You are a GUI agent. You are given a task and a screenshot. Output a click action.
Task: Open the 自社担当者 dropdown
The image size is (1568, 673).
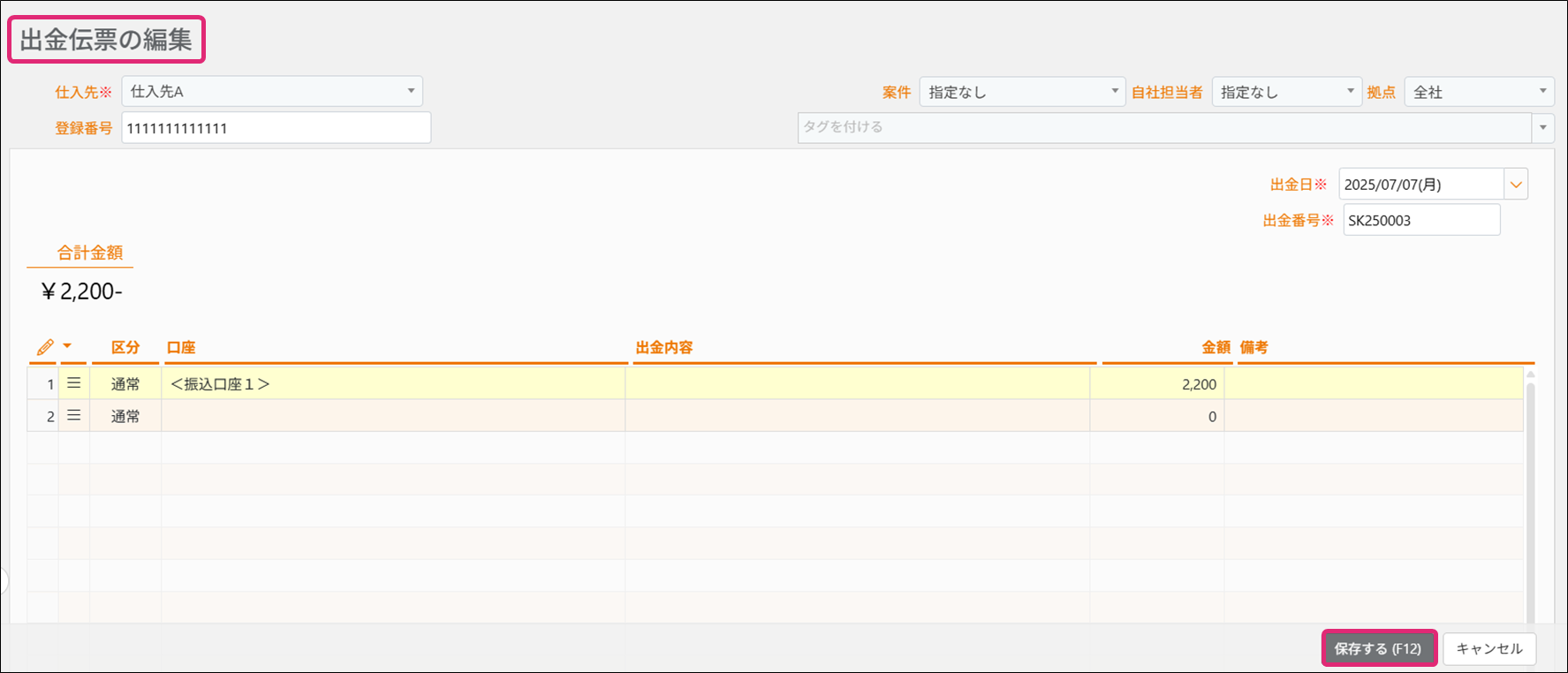[1350, 92]
